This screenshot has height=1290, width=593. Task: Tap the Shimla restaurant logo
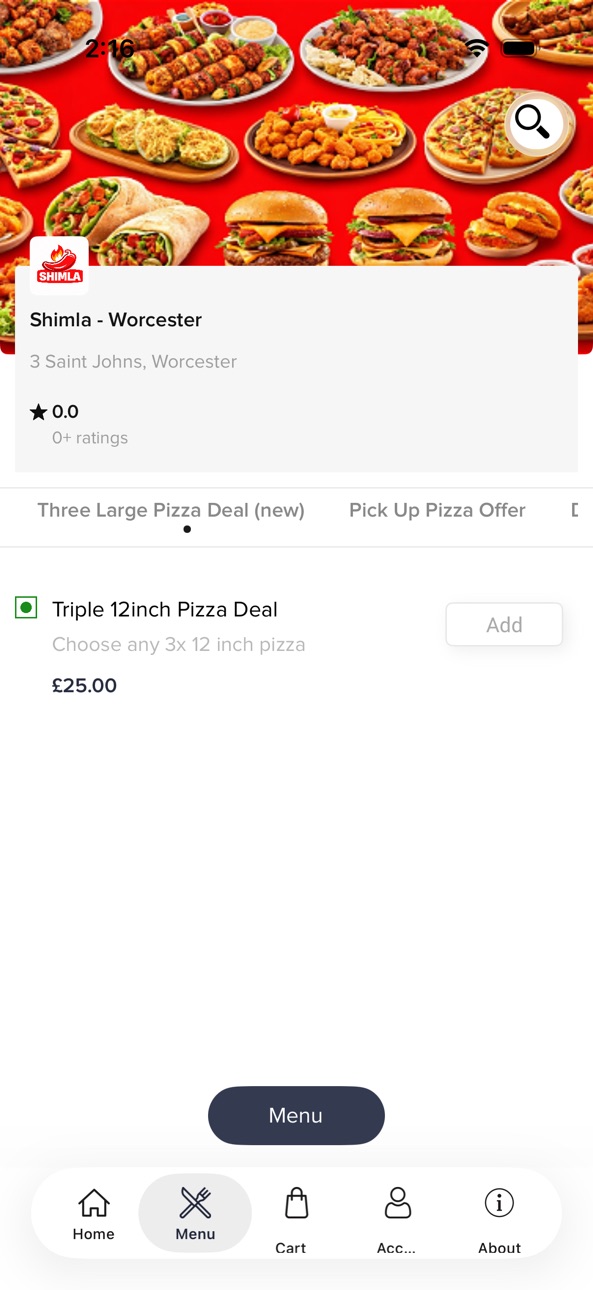59,266
